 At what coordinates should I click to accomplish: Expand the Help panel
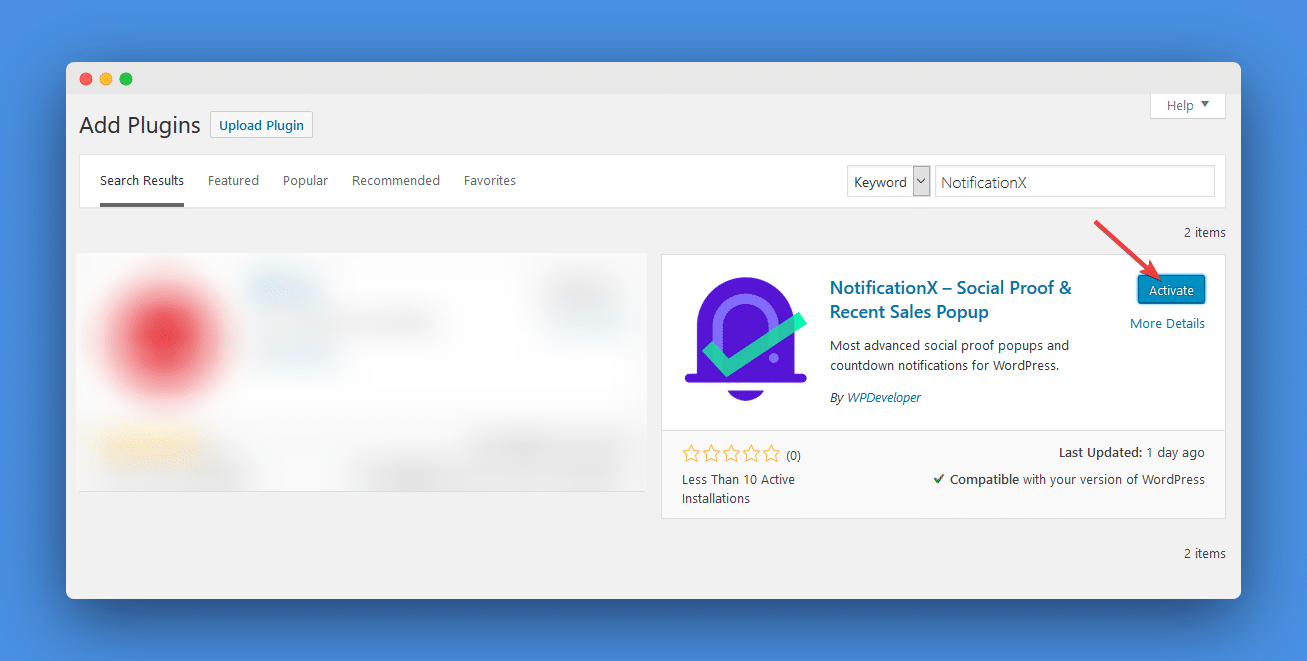point(1187,105)
